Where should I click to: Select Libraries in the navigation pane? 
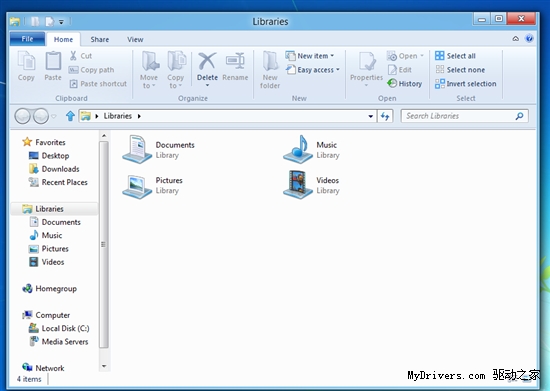(x=55, y=209)
